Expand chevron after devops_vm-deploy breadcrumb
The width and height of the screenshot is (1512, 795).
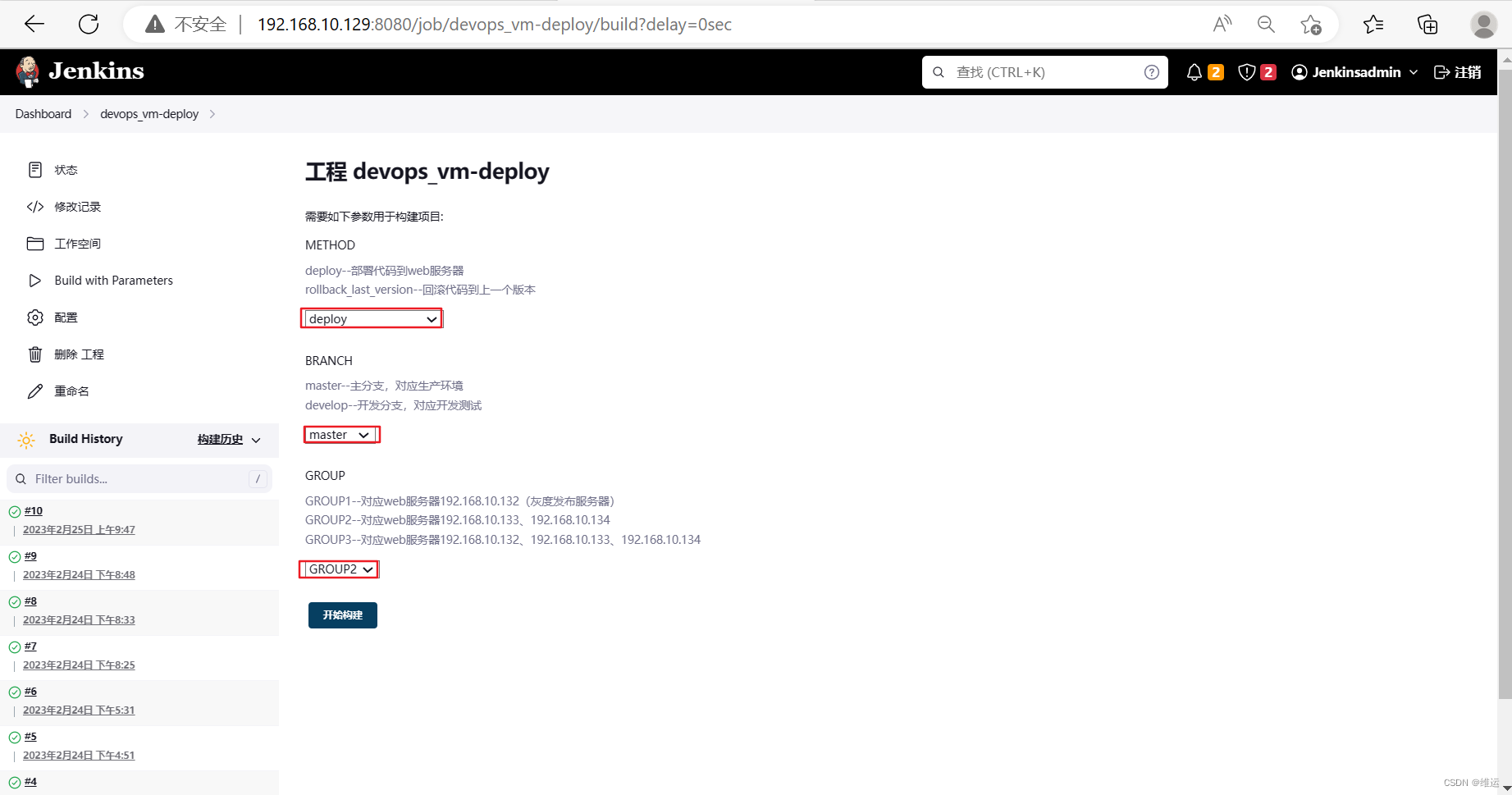[x=212, y=114]
